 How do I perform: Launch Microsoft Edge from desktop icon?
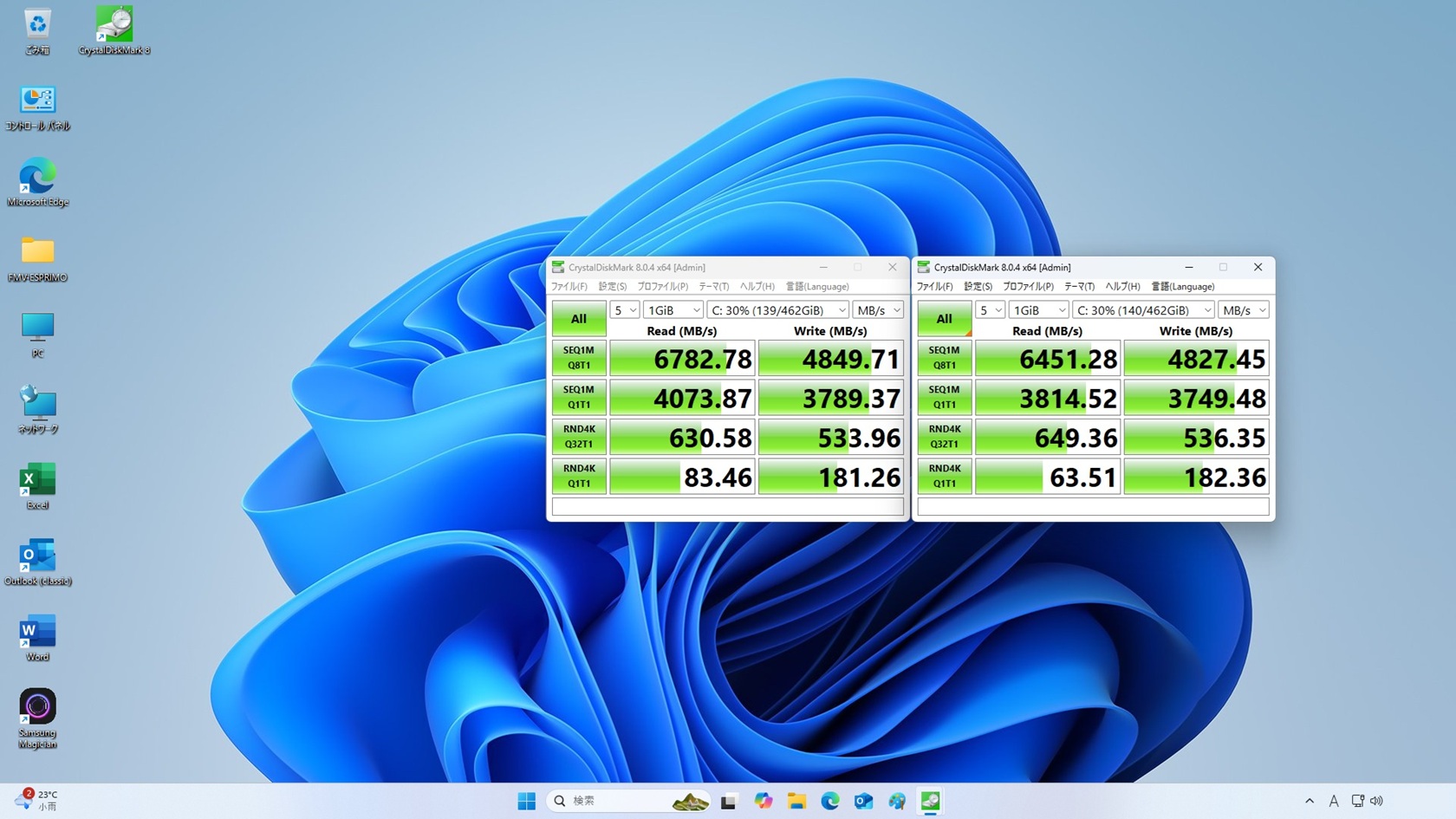pyautogui.click(x=37, y=182)
